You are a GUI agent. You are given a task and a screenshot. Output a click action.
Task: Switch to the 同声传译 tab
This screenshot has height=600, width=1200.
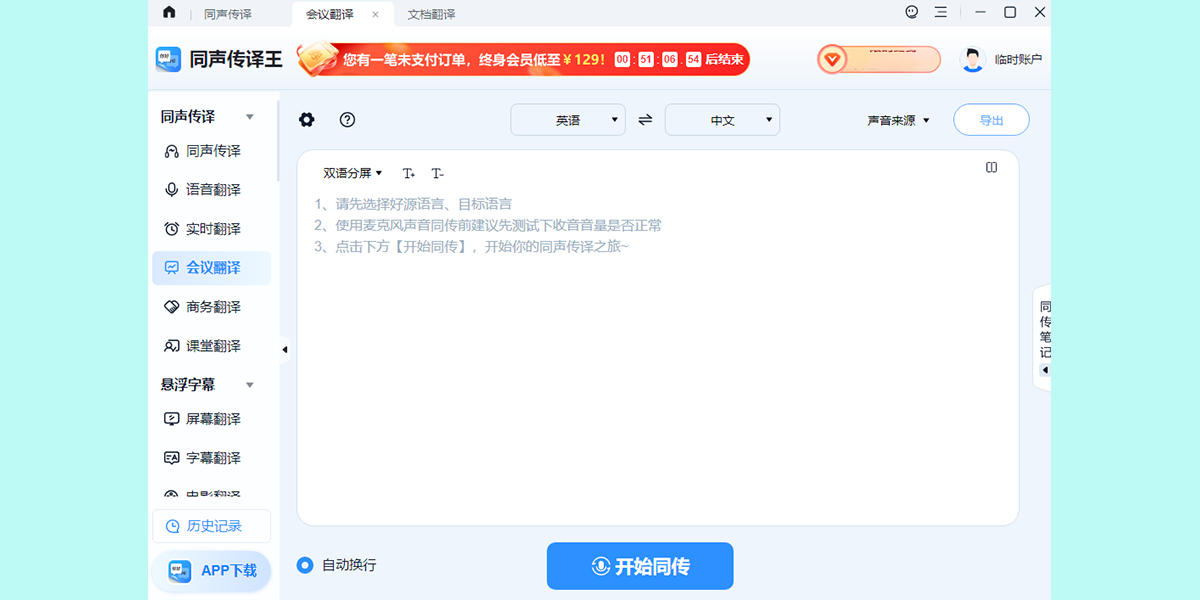coord(228,14)
